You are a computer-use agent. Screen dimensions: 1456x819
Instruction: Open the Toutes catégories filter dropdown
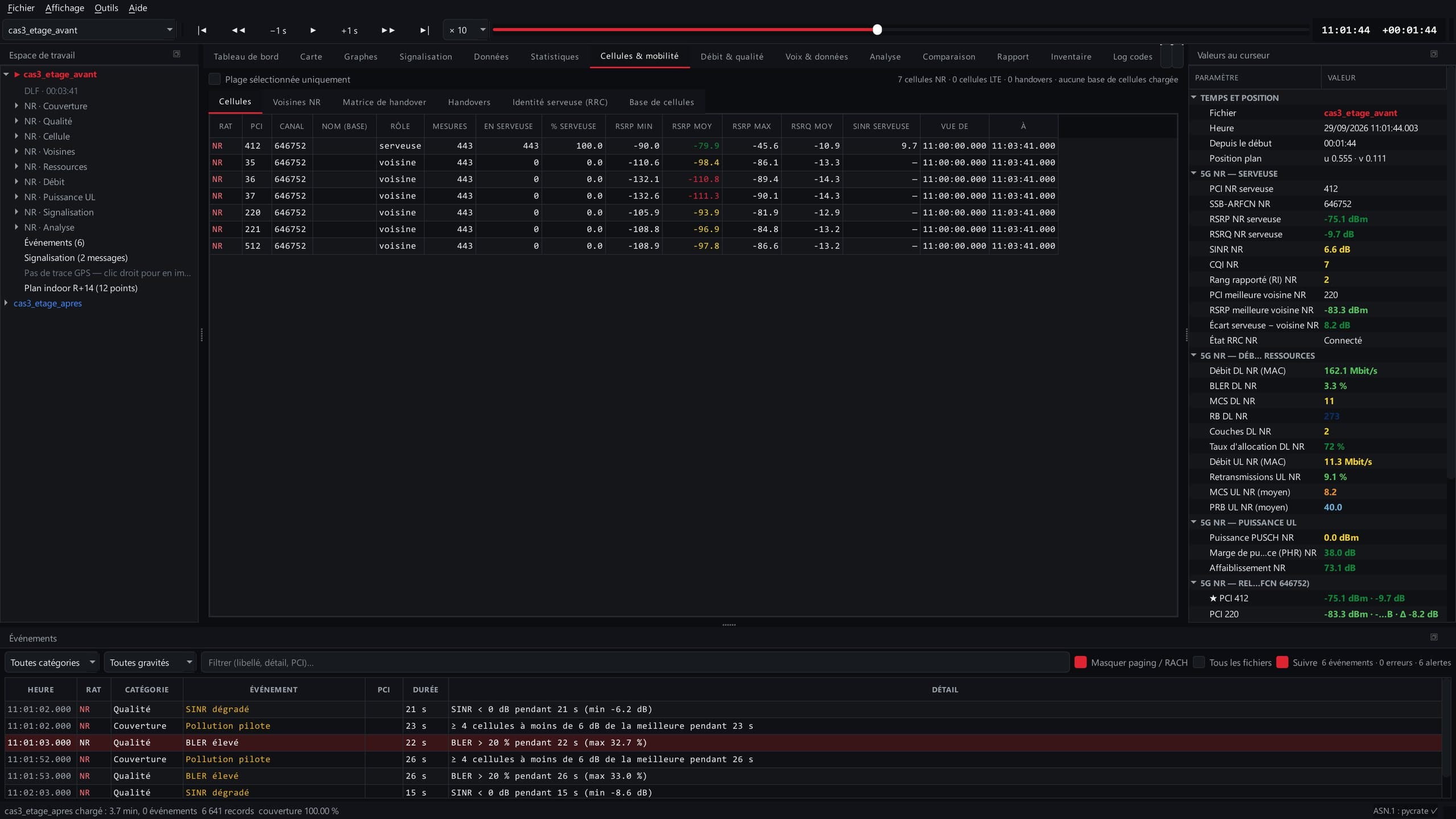click(x=52, y=662)
